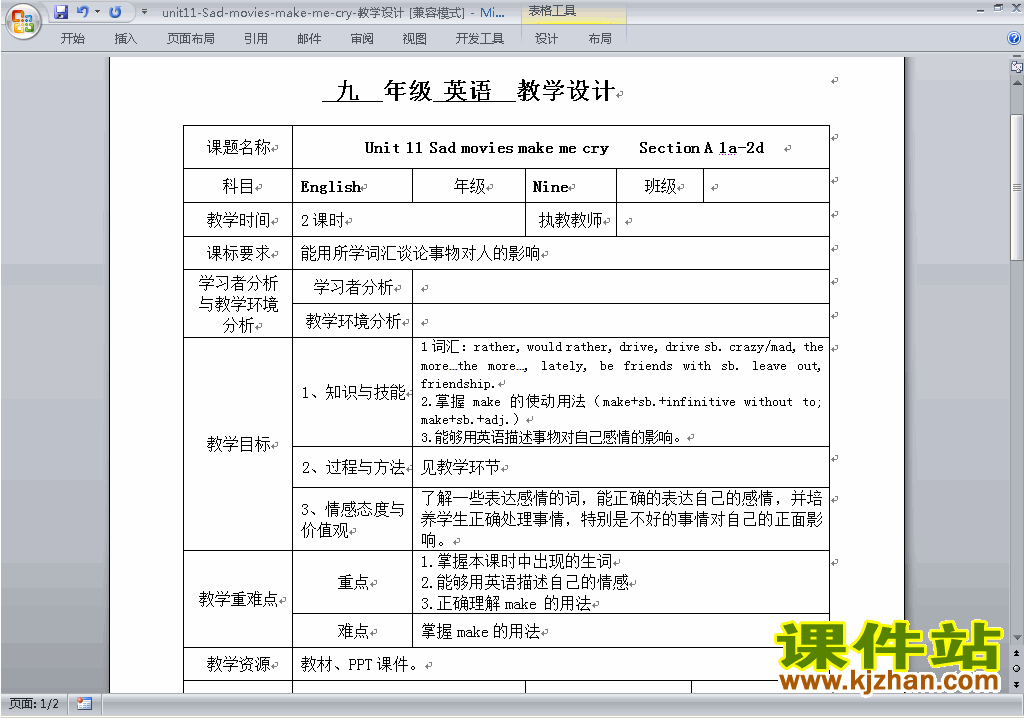Click the text 见教学环节
Image resolution: width=1024 pixels, height=718 pixels.
point(460,468)
